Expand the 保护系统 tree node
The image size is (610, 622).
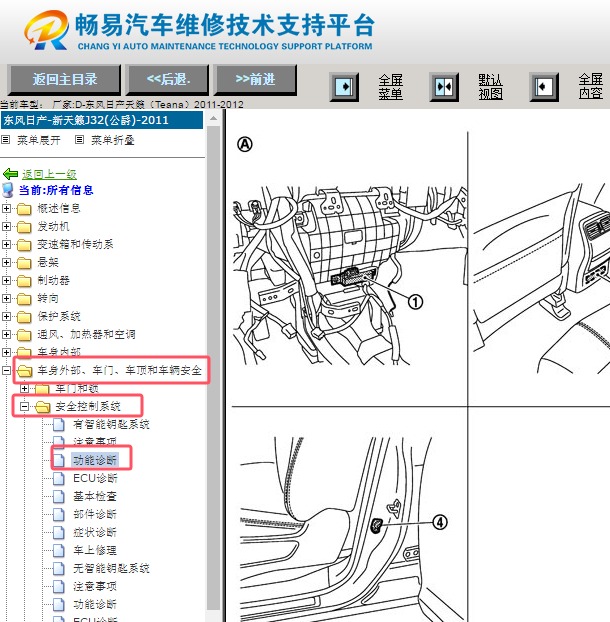(x=6, y=316)
